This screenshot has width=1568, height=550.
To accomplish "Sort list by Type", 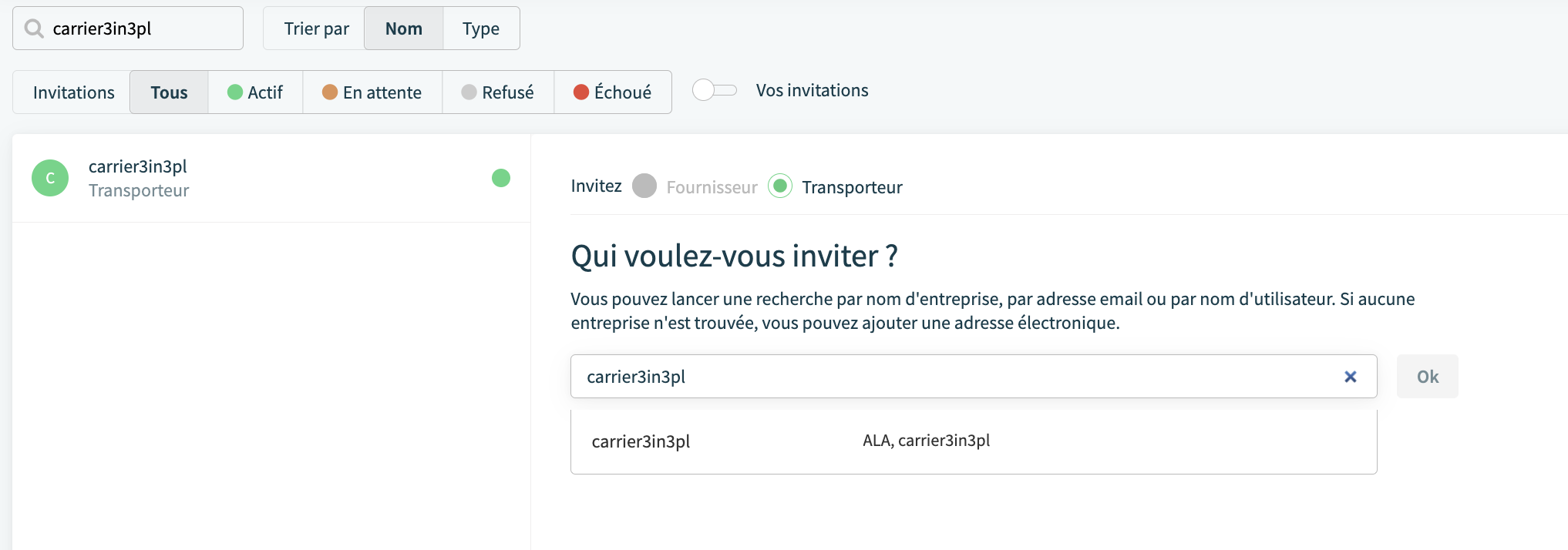I will [481, 29].
